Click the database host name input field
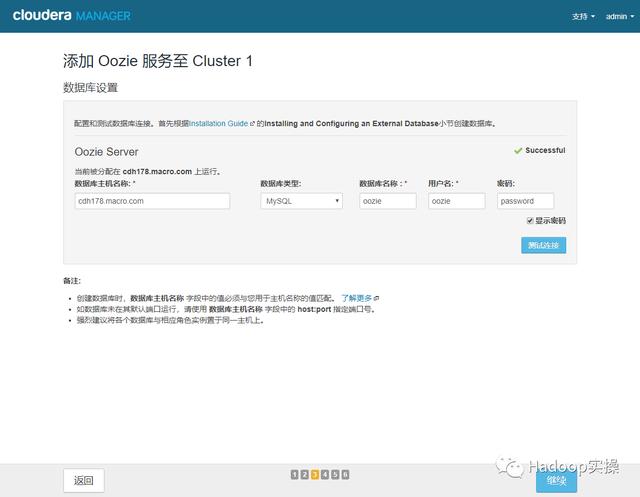 coord(152,201)
